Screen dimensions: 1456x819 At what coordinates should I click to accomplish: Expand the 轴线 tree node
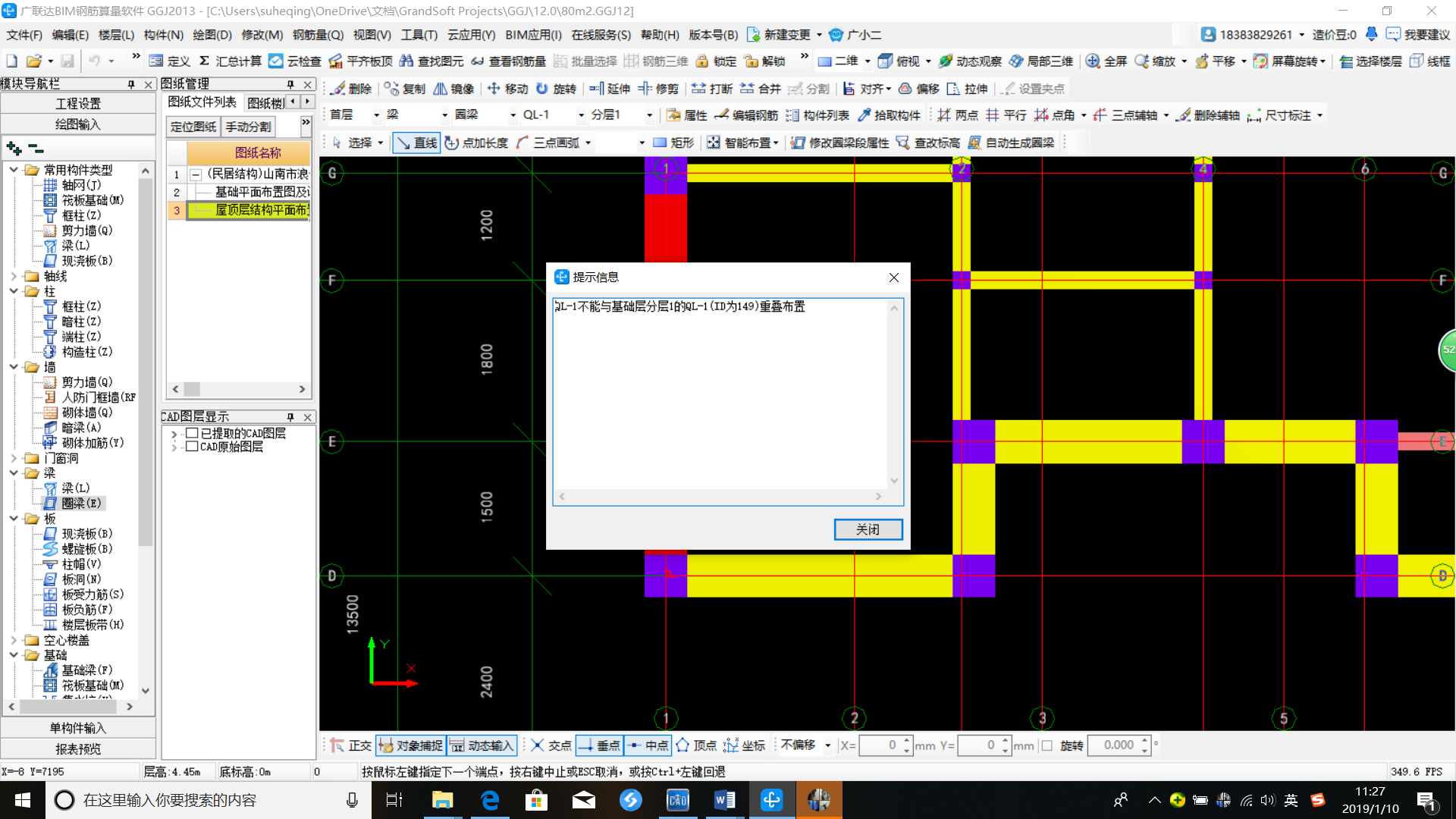click(x=14, y=276)
